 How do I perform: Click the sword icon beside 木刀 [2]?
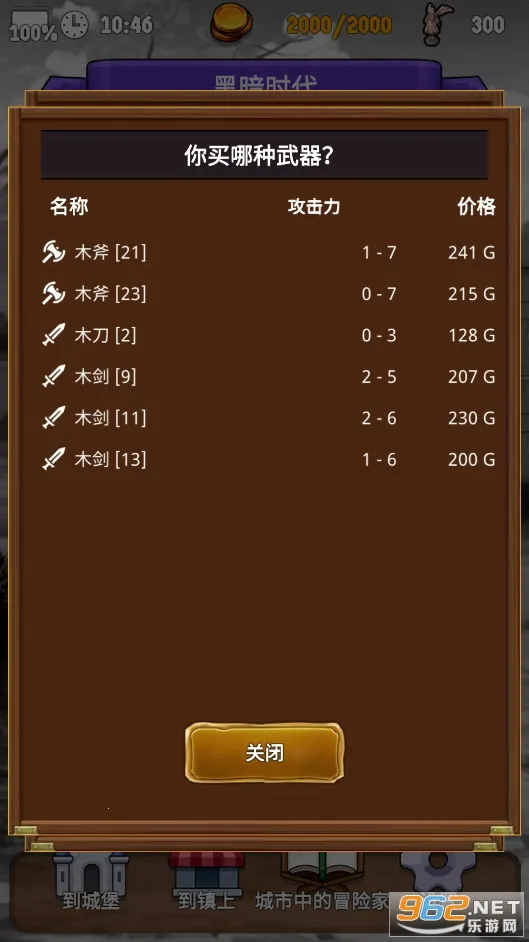(x=53, y=335)
